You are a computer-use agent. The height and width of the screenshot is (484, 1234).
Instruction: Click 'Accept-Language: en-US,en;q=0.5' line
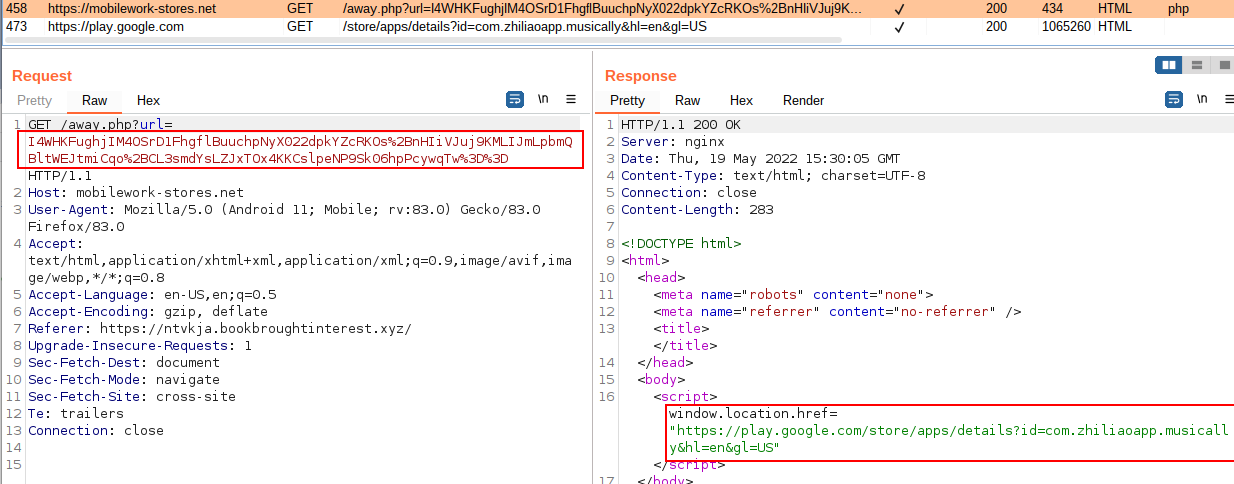tap(152, 295)
